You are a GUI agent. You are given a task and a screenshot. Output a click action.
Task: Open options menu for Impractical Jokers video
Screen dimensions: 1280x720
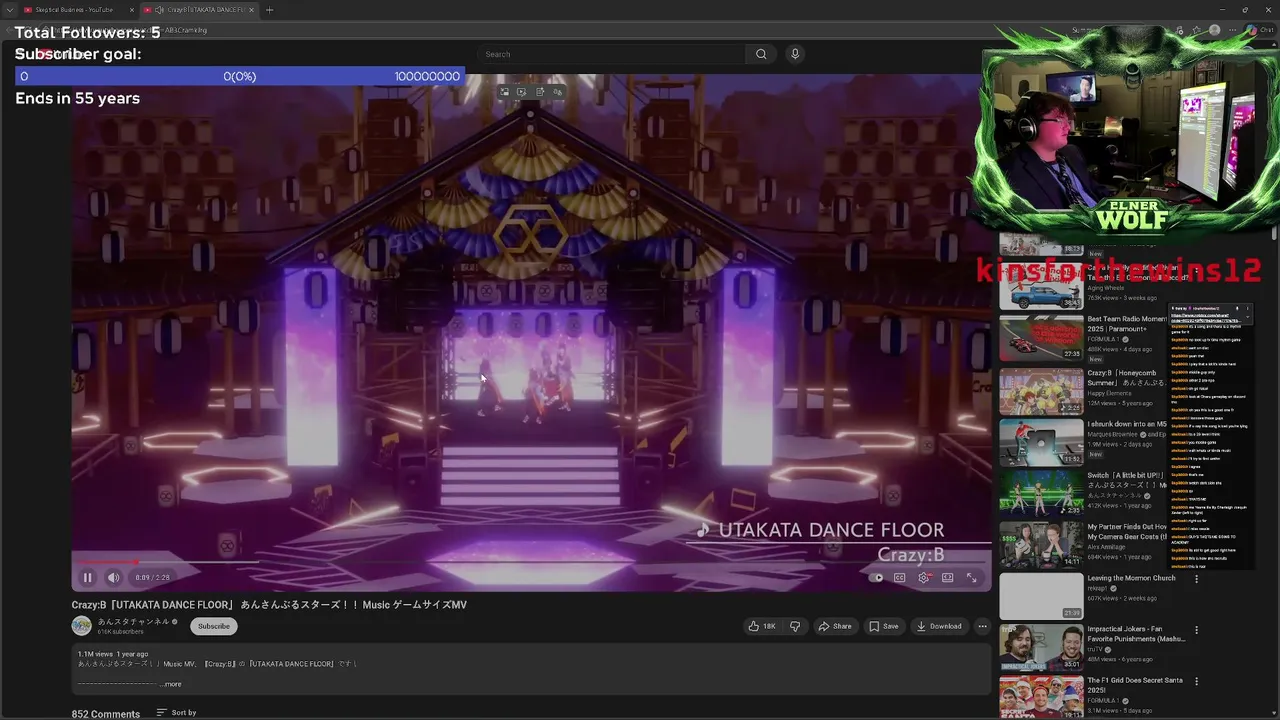[x=1196, y=630]
